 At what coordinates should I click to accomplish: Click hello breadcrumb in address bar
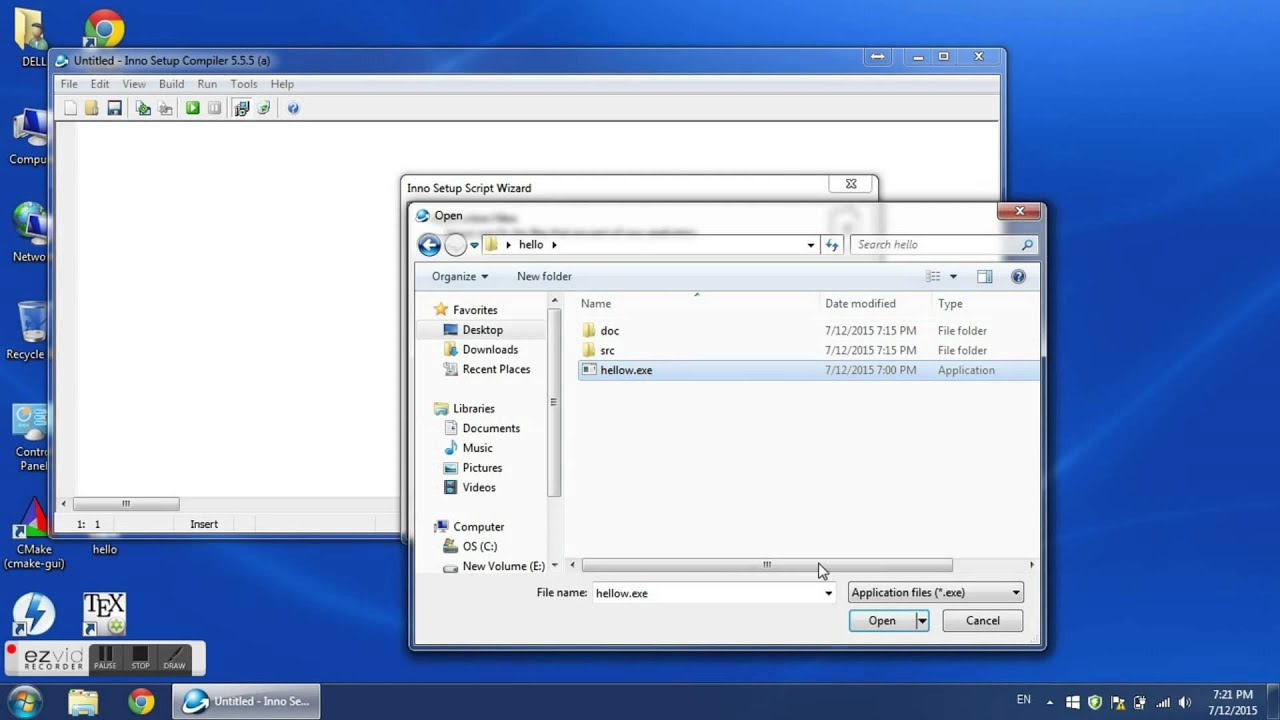(x=531, y=244)
